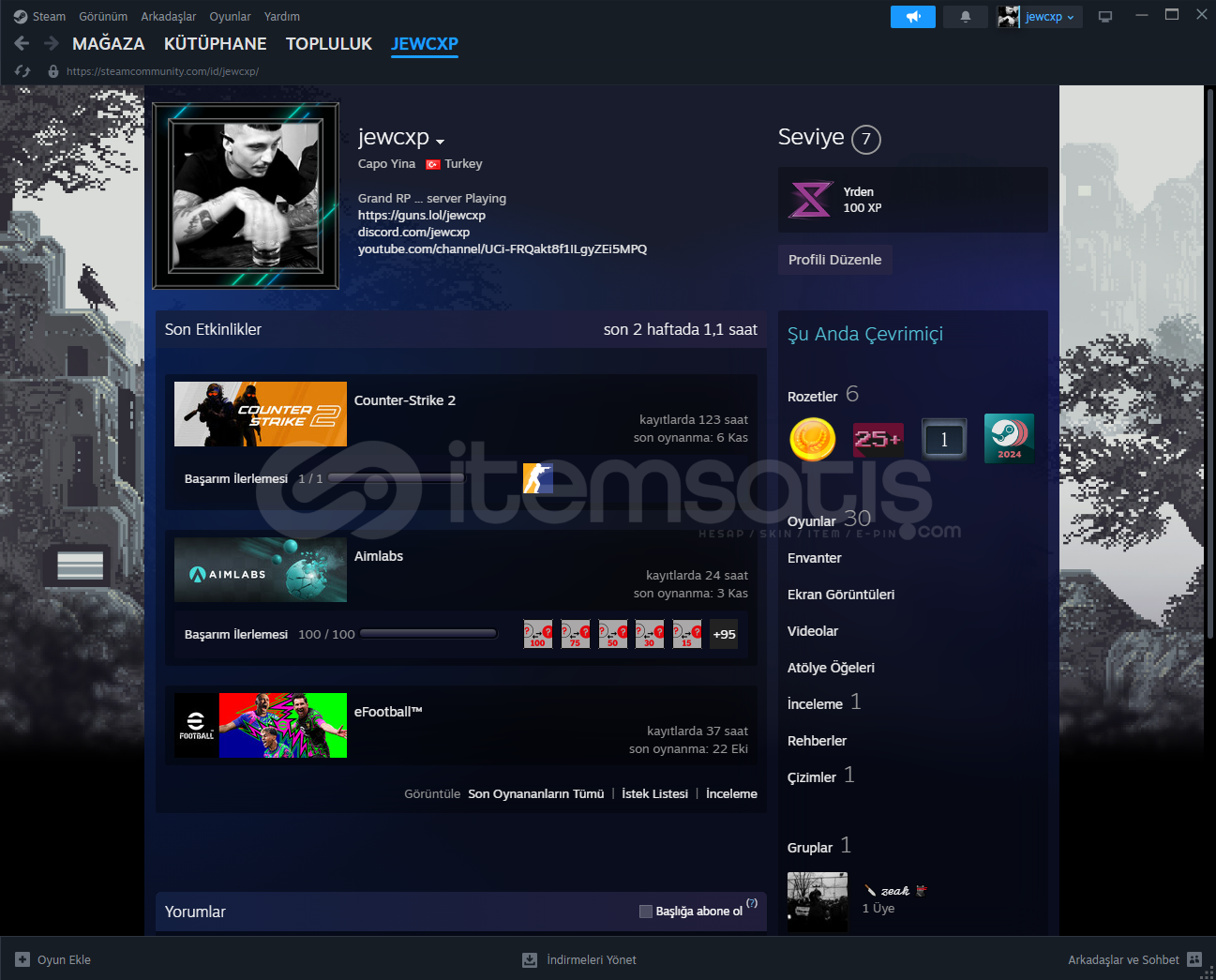
Task: Click the Aimlabs achievement icon labeled 75
Action: tap(576, 634)
